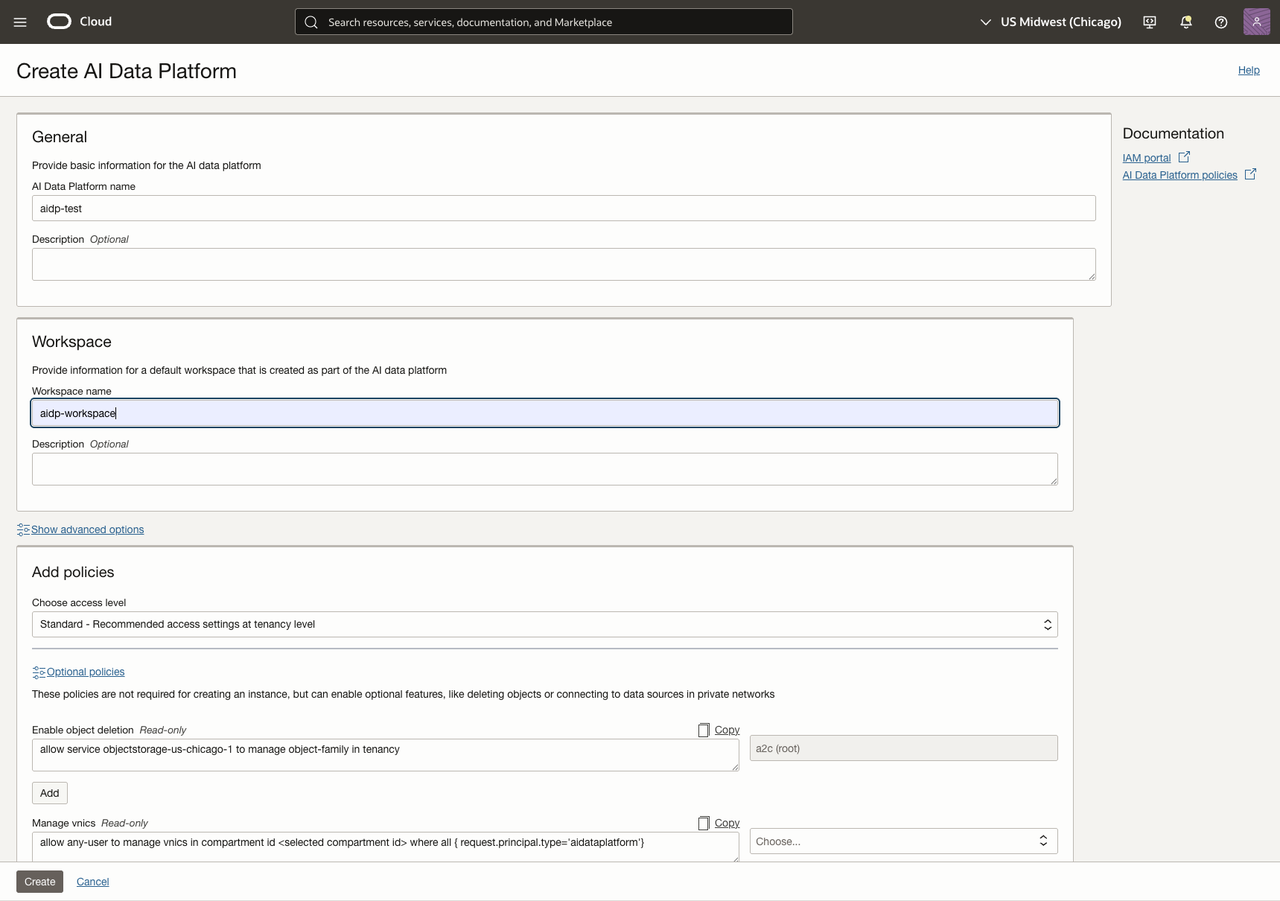Screen dimensions: 1280x901
Task: Click the Manage vnics policy text box
Action: [386, 846]
